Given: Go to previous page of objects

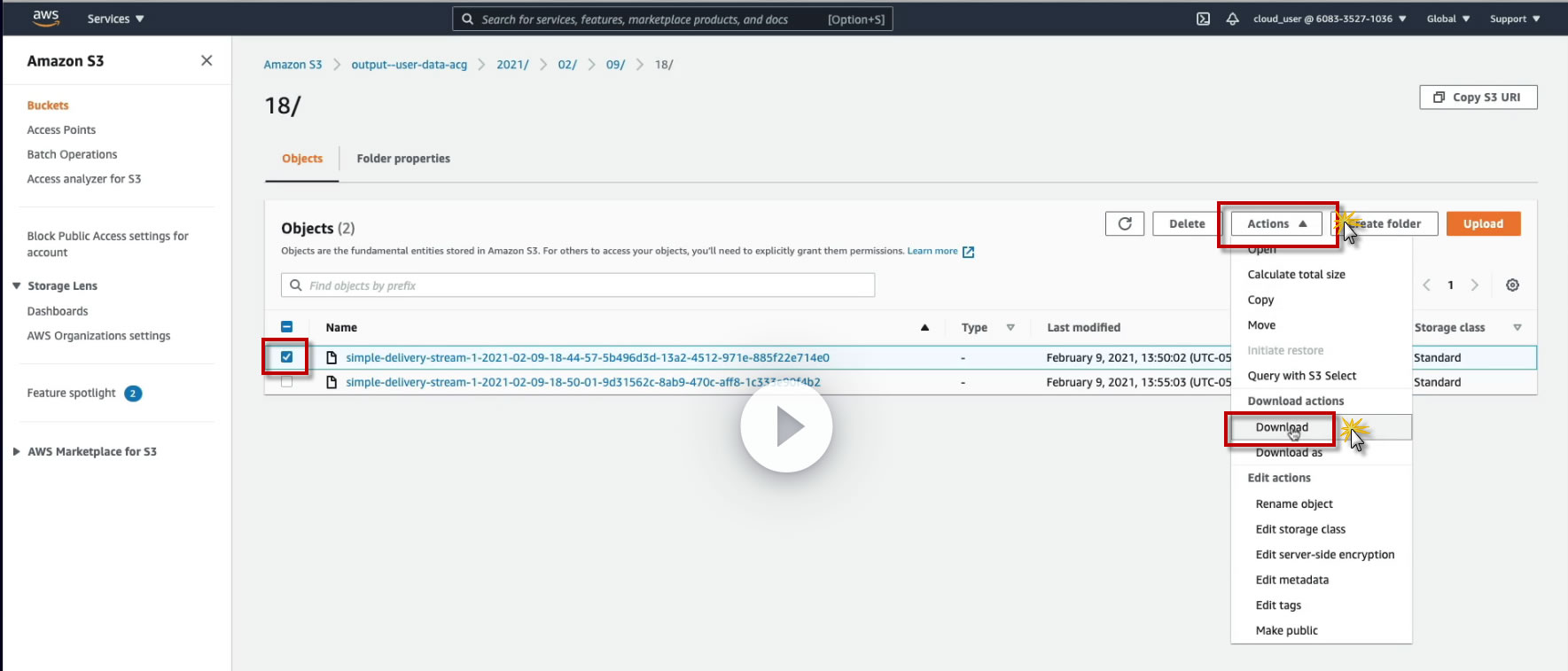Looking at the screenshot, I should coord(1426,285).
